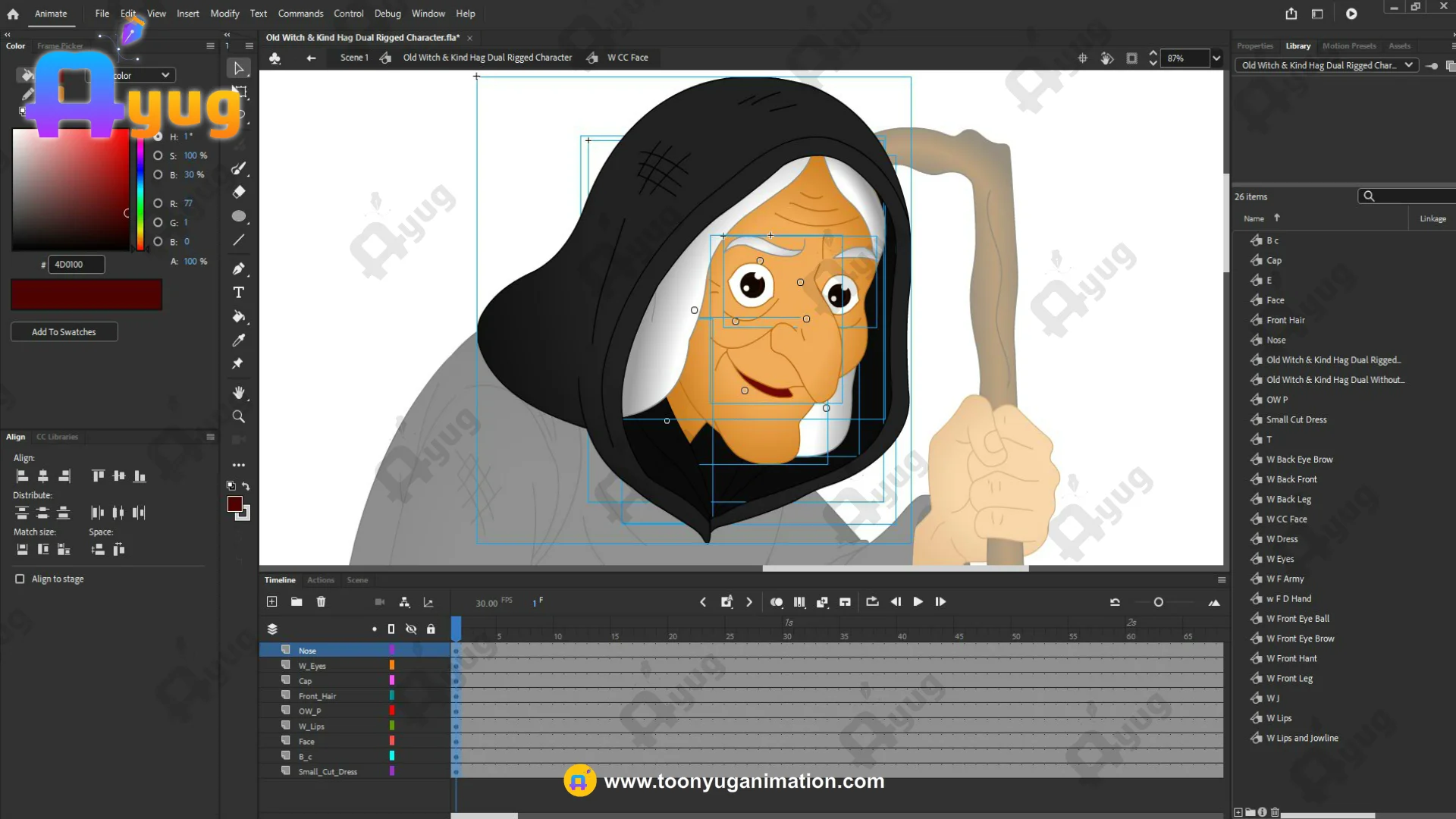Screen dimensions: 1456x819
Task: Click the delete layer trash icon
Action: click(321, 601)
